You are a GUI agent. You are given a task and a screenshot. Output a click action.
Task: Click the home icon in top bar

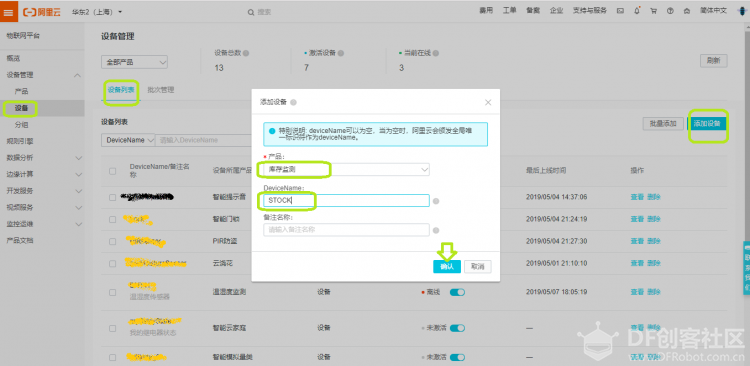pyautogui.click(x=687, y=11)
